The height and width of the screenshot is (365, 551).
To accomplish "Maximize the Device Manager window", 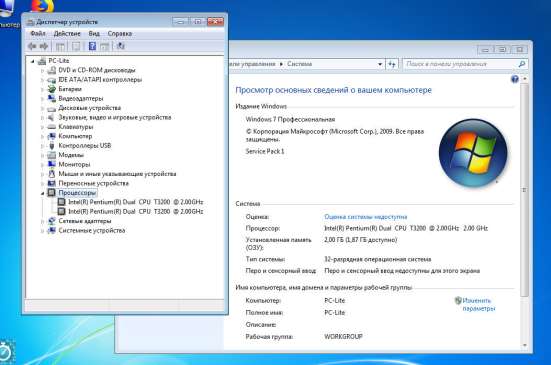I will [198, 22].
